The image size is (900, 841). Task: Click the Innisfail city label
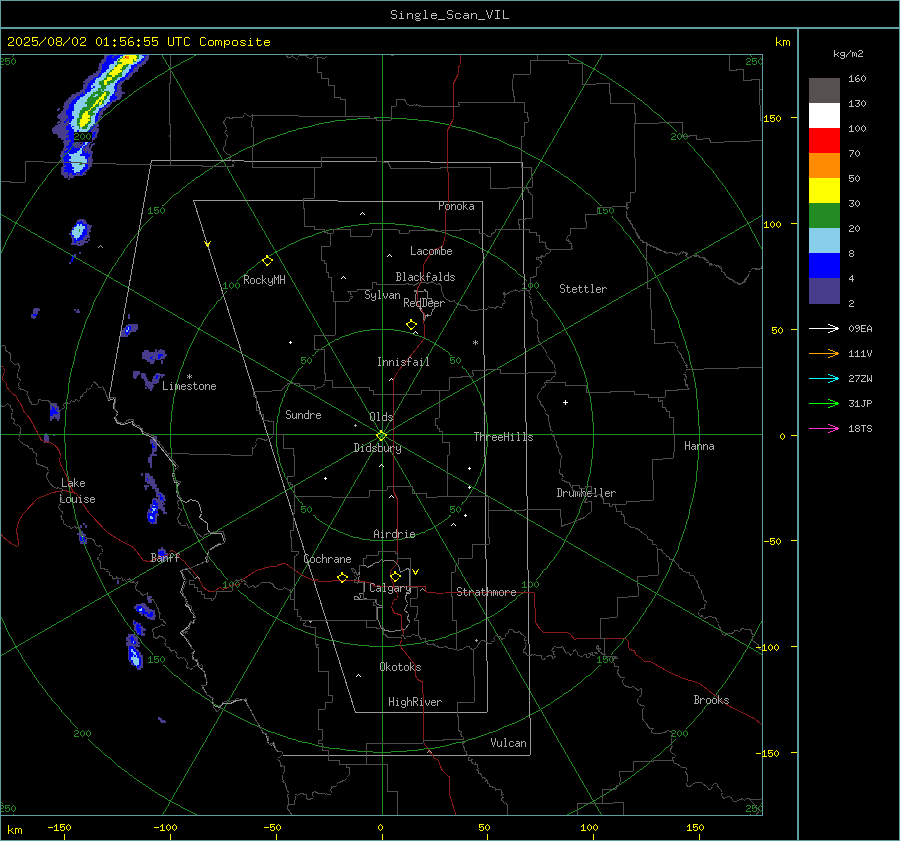pos(403,362)
